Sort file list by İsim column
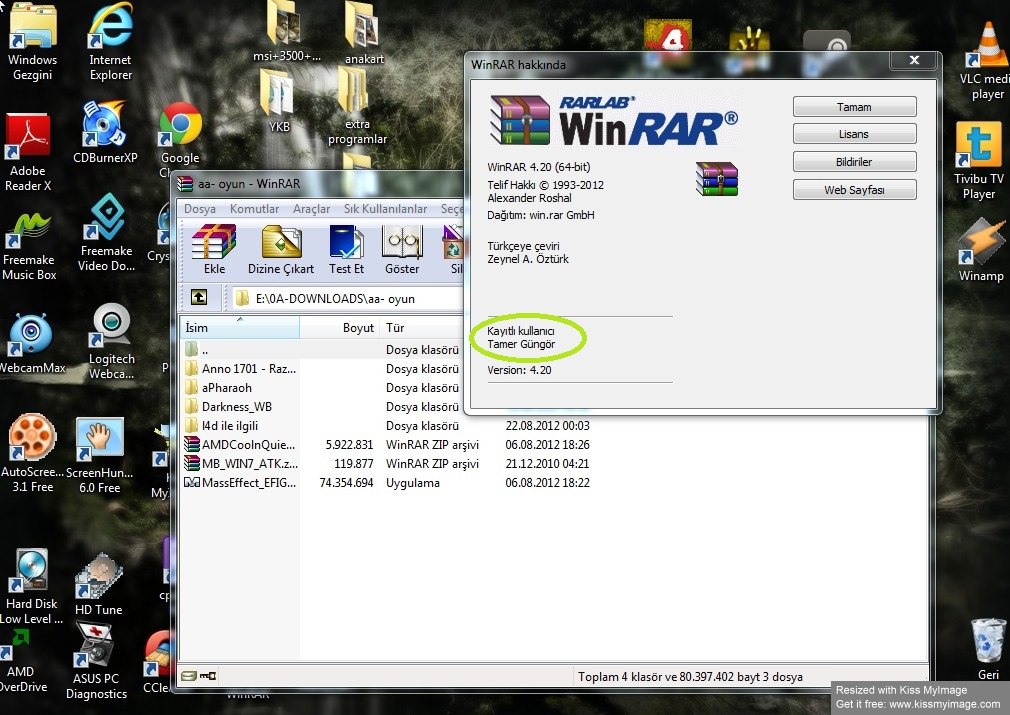1010x715 pixels. pyautogui.click(x=240, y=327)
